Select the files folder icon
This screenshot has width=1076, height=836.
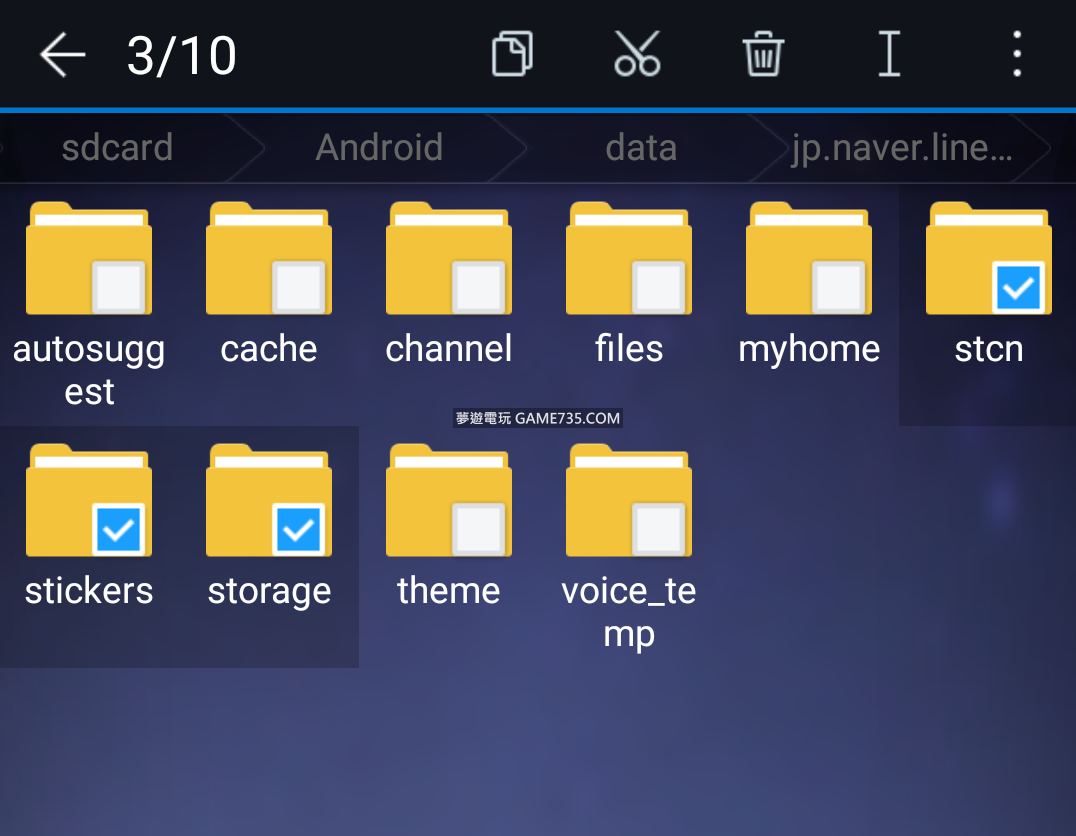tap(628, 258)
